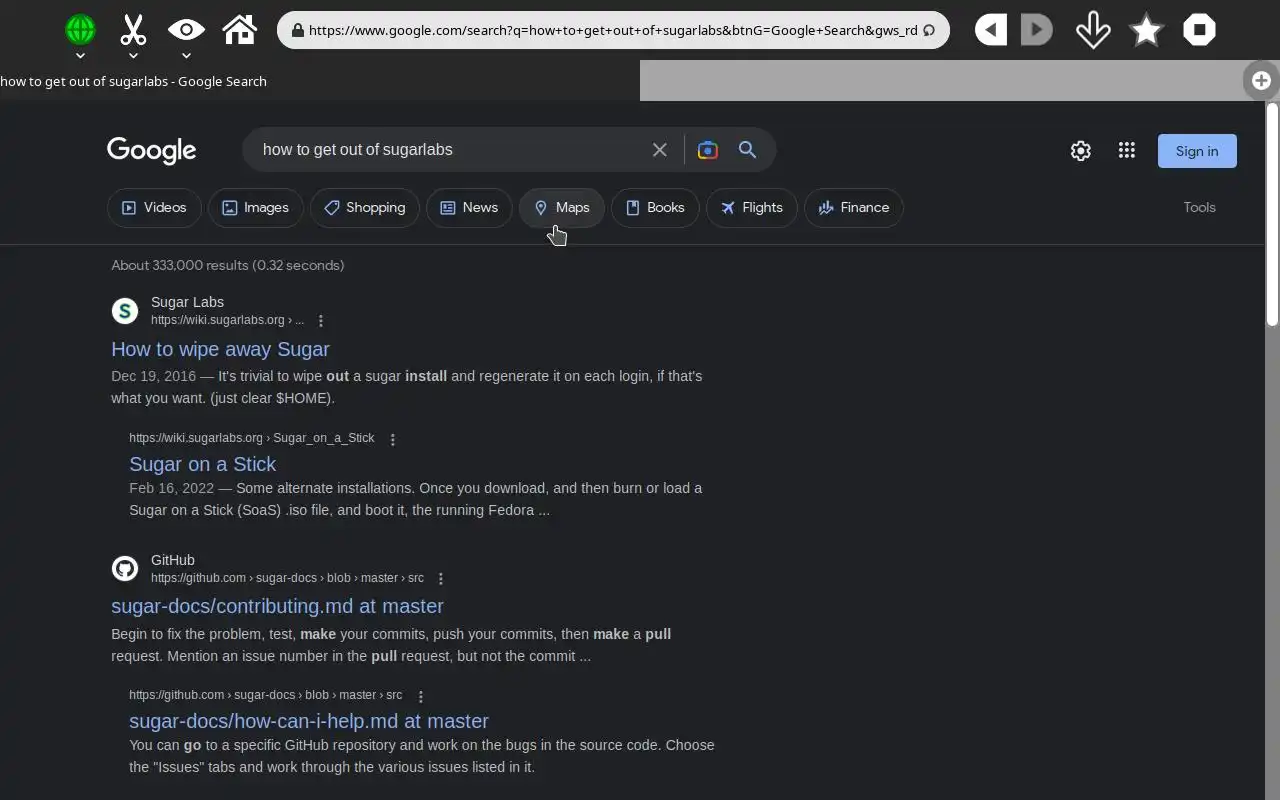The width and height of the screenshot is (1280, 800).
Task: Click the 'GitHub' site name
Action: click(x=173, y=560)
